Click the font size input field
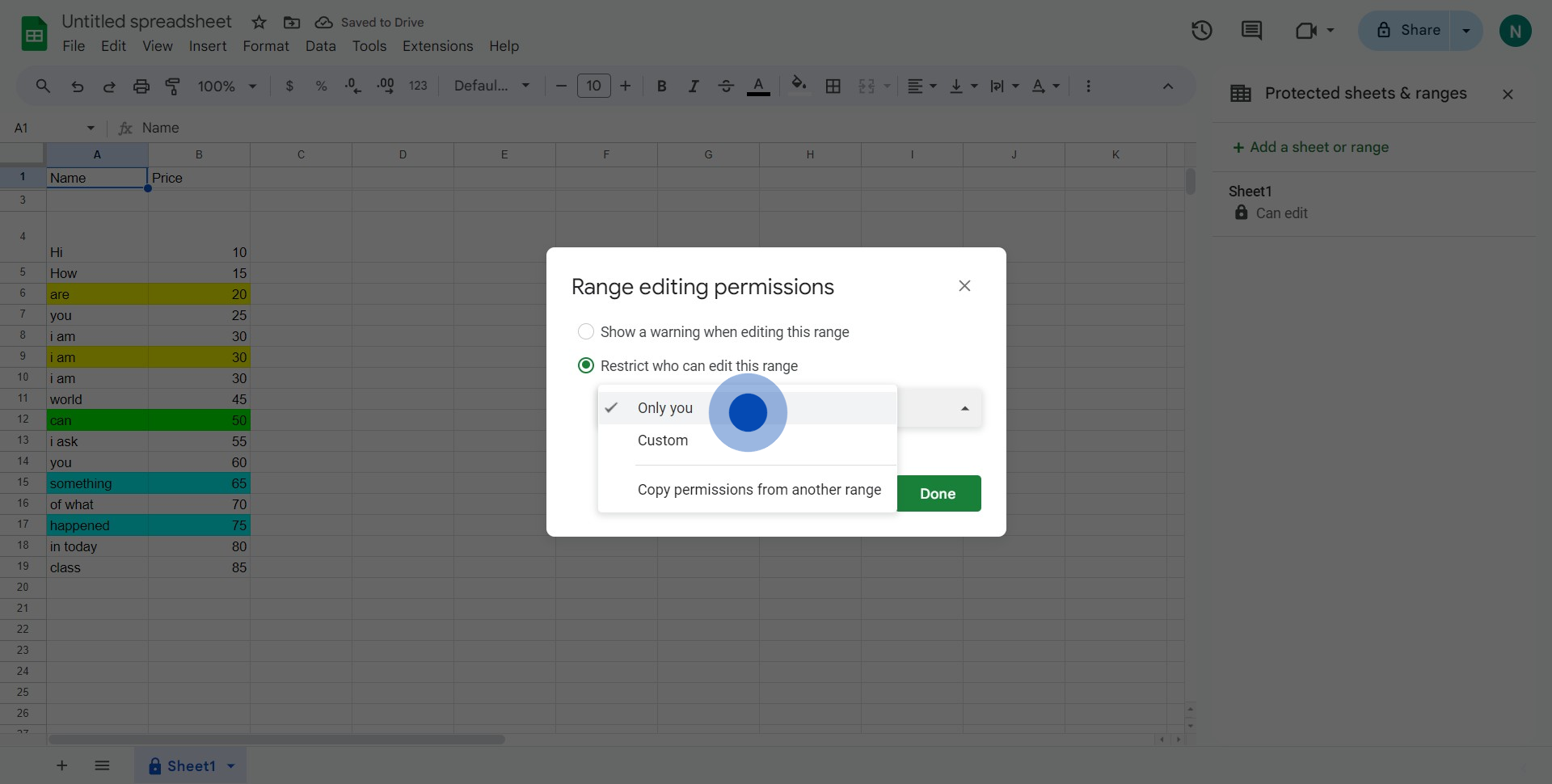 point(593,86)
